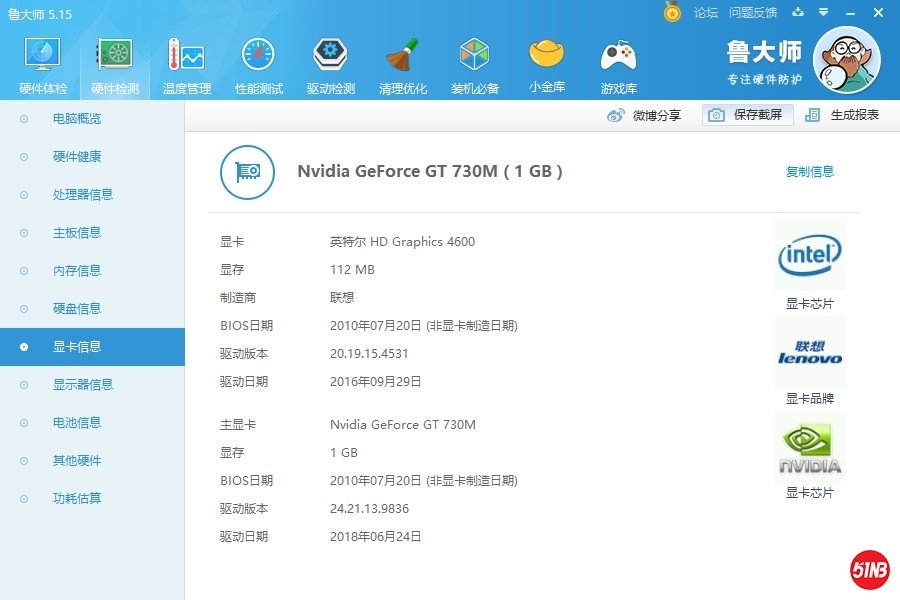Click 生成报表 generate report button

(843, 115)
